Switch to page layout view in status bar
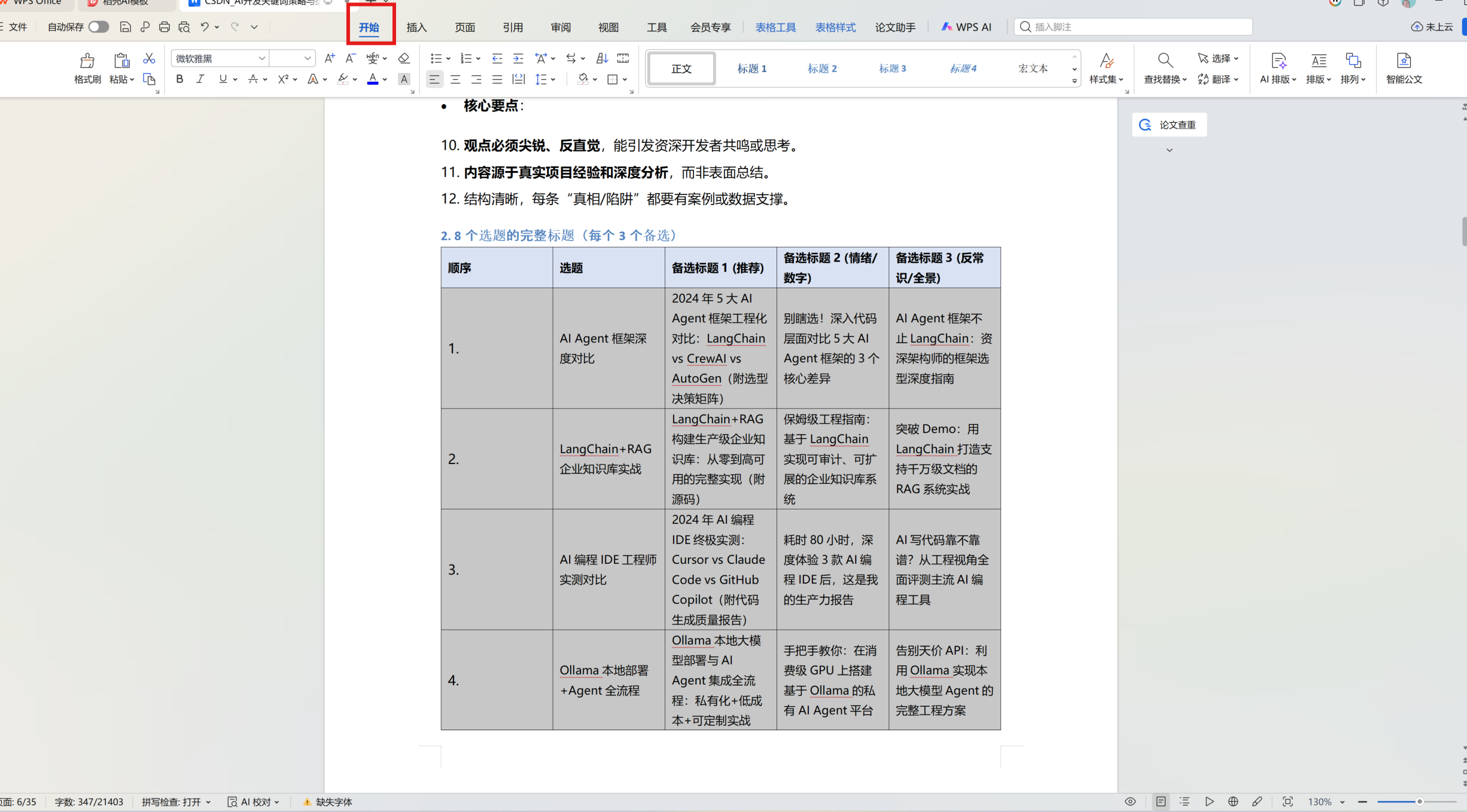Image resolution: width=1467 pixels, height=812 pixels. click(x=1161, y=802)
